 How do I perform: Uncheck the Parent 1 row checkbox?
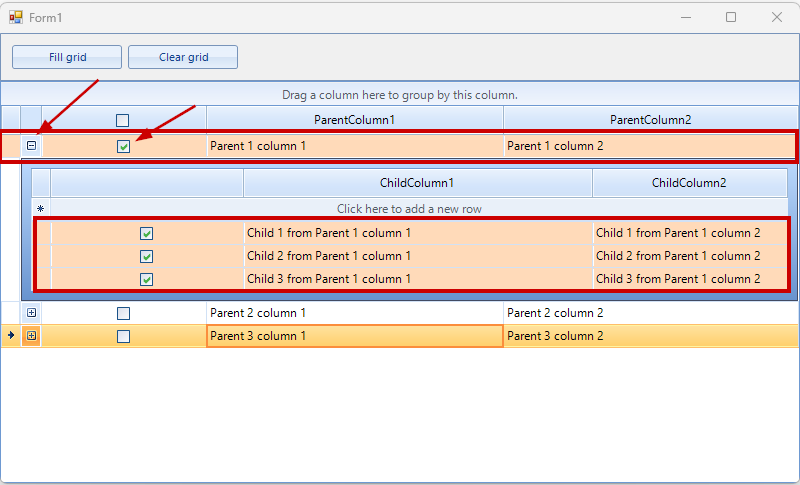(x=123, y=146)
